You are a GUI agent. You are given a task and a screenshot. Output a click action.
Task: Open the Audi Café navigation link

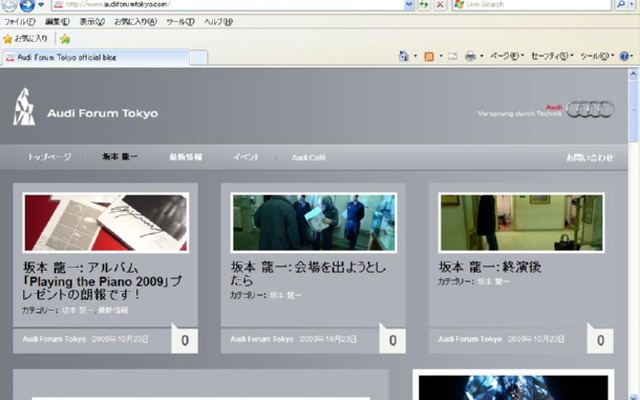point(309,157)
